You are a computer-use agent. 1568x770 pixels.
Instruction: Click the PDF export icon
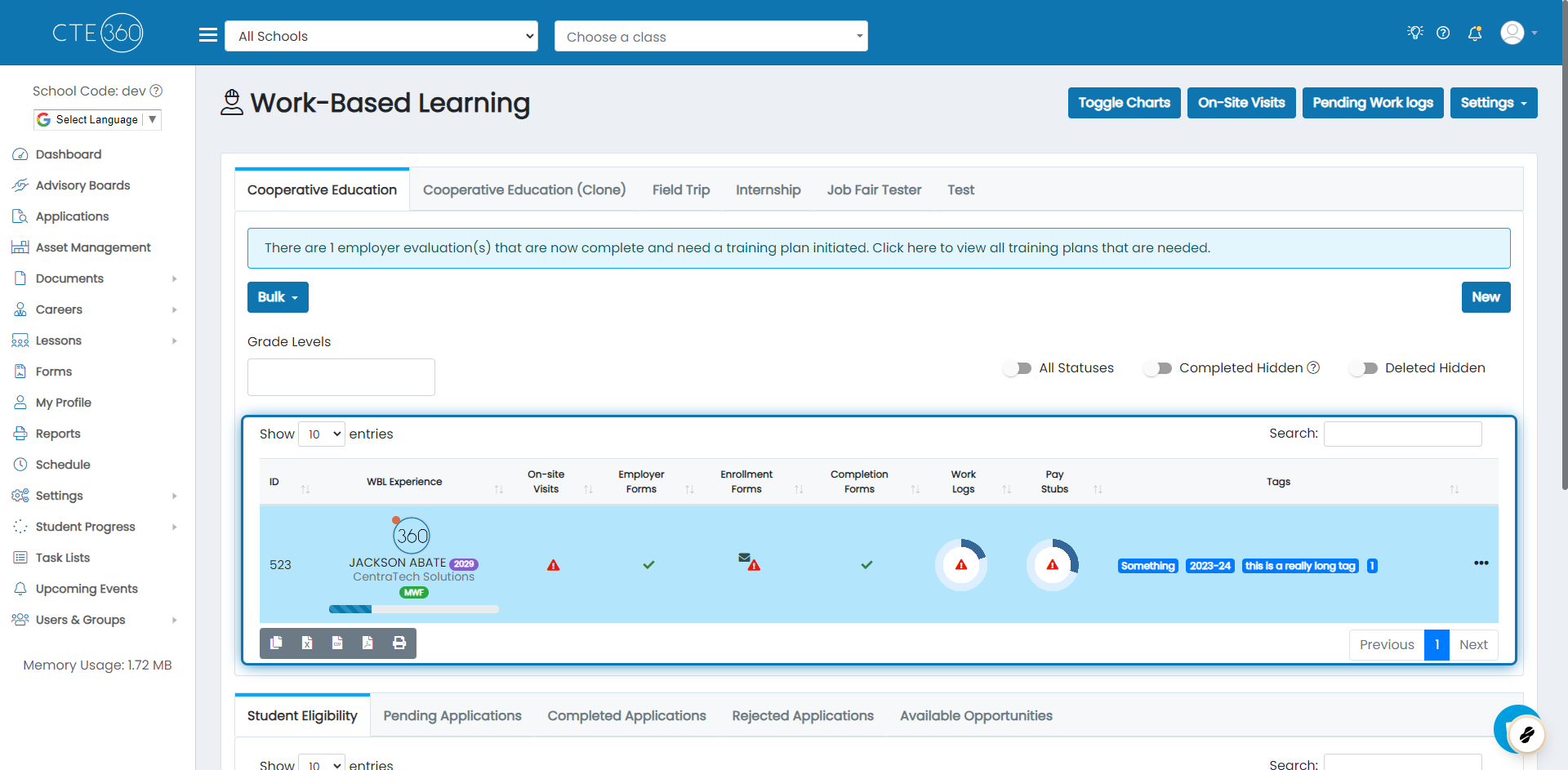(x=367, y=643)
